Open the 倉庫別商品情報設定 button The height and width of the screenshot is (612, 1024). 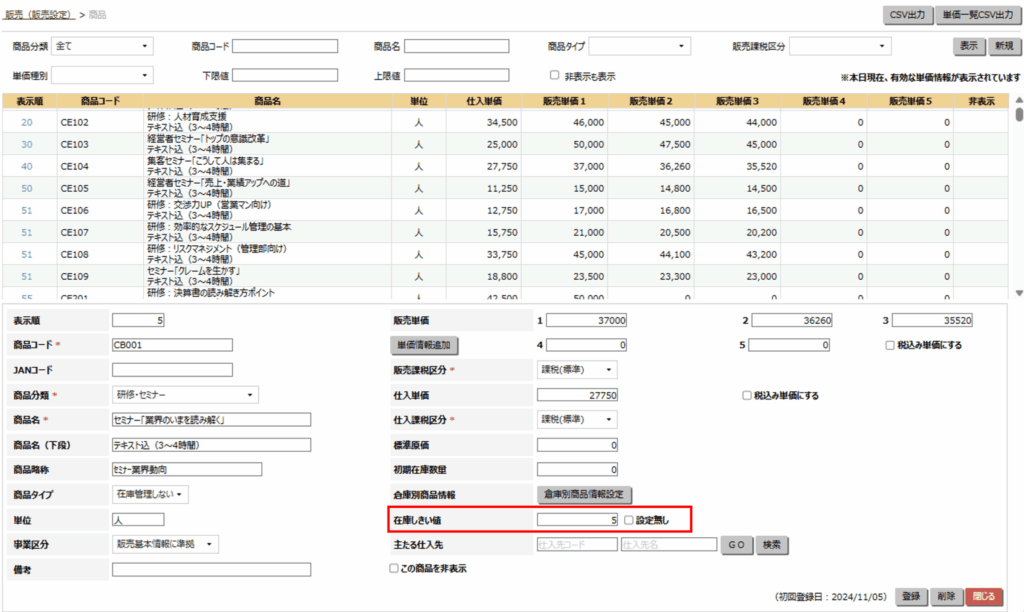point(584,494)
